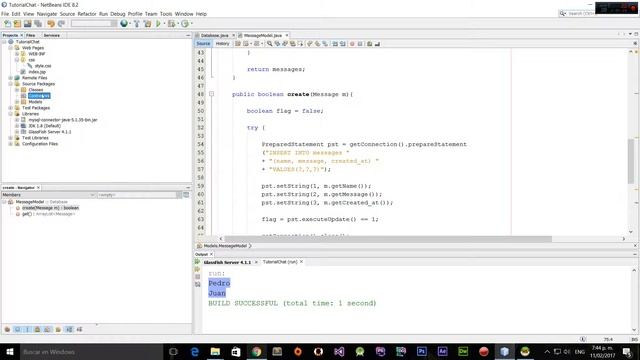Click the Models.MessageModel breadcrumb
This screenshot has height=360, width=640.
(225, 246)
